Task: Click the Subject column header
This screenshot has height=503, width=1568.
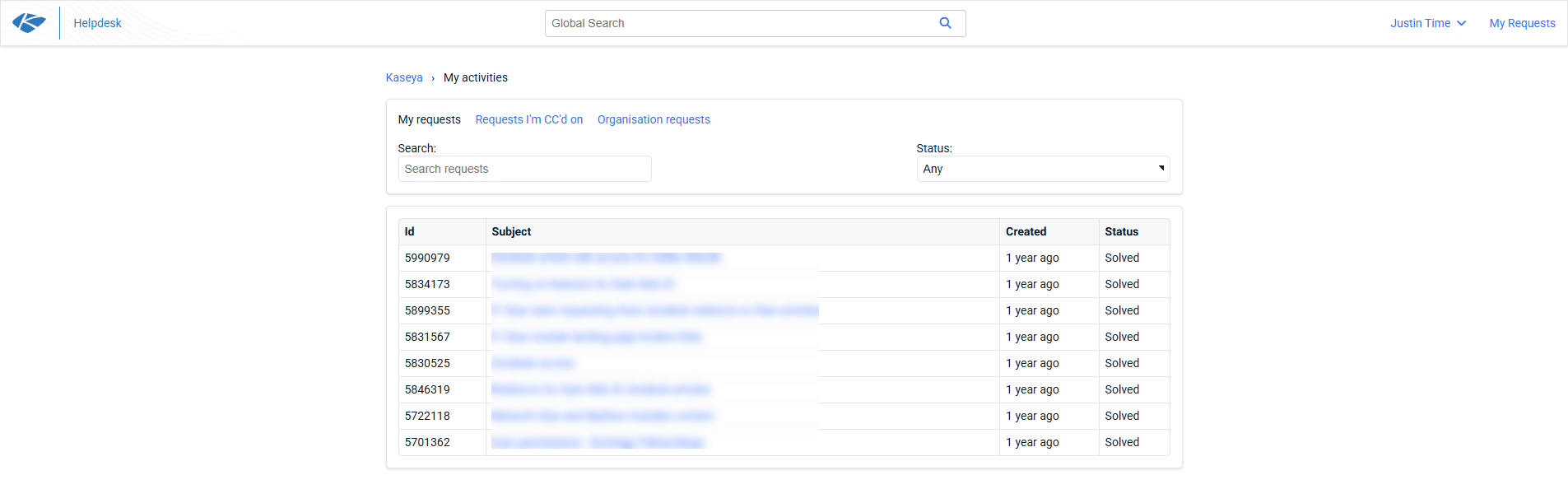Action: [511, 231]
